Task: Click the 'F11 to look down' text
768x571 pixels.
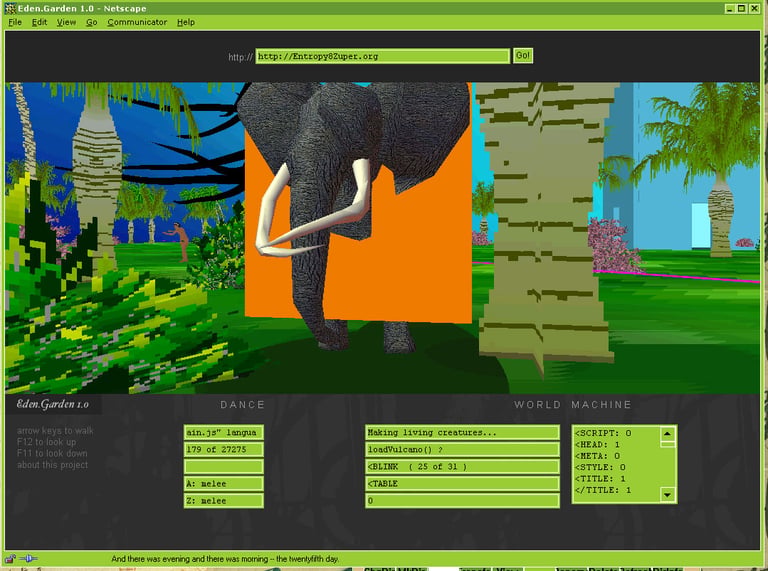Action: click(52, 453)
